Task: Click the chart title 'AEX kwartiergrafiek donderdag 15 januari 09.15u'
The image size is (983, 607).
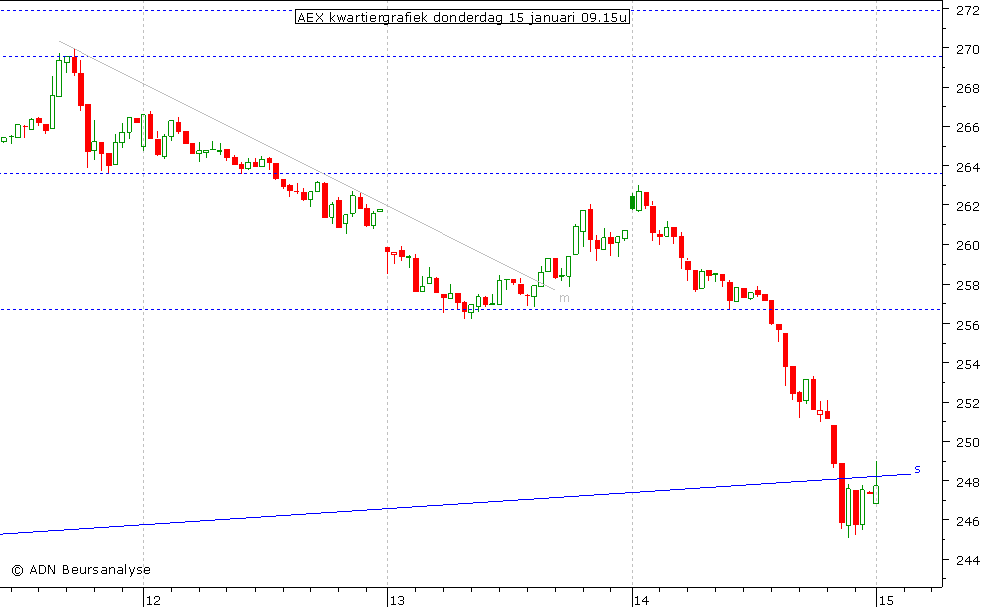Action: (463, 17)
